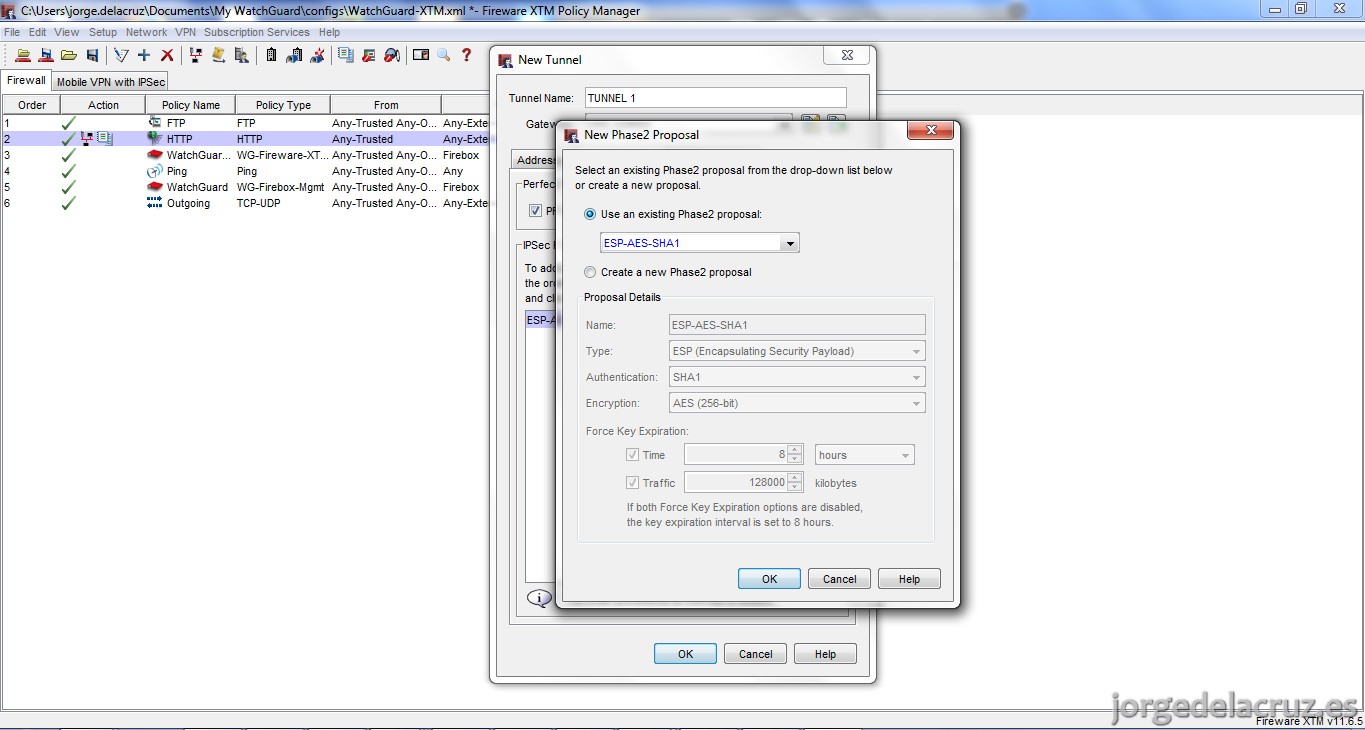
Task: Save the configuration with the floppy disk icon
Action: tap(92, 56)
